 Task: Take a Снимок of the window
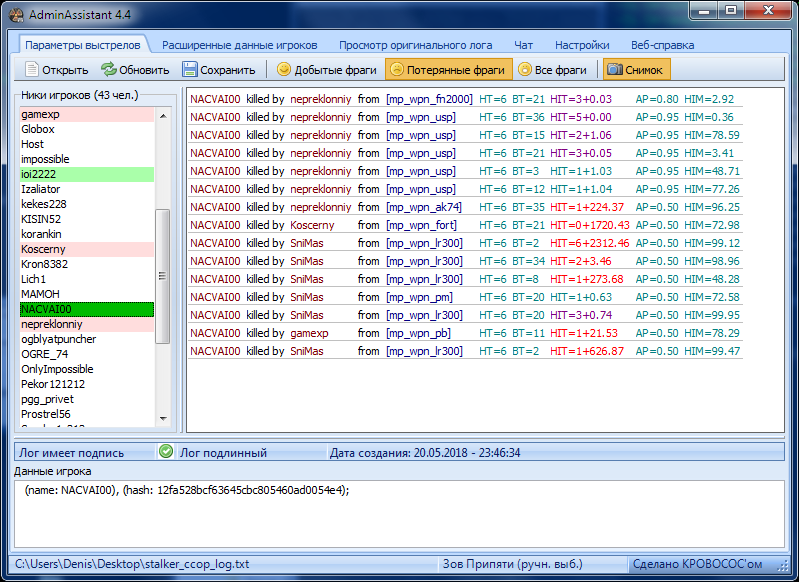coord(636,69)
